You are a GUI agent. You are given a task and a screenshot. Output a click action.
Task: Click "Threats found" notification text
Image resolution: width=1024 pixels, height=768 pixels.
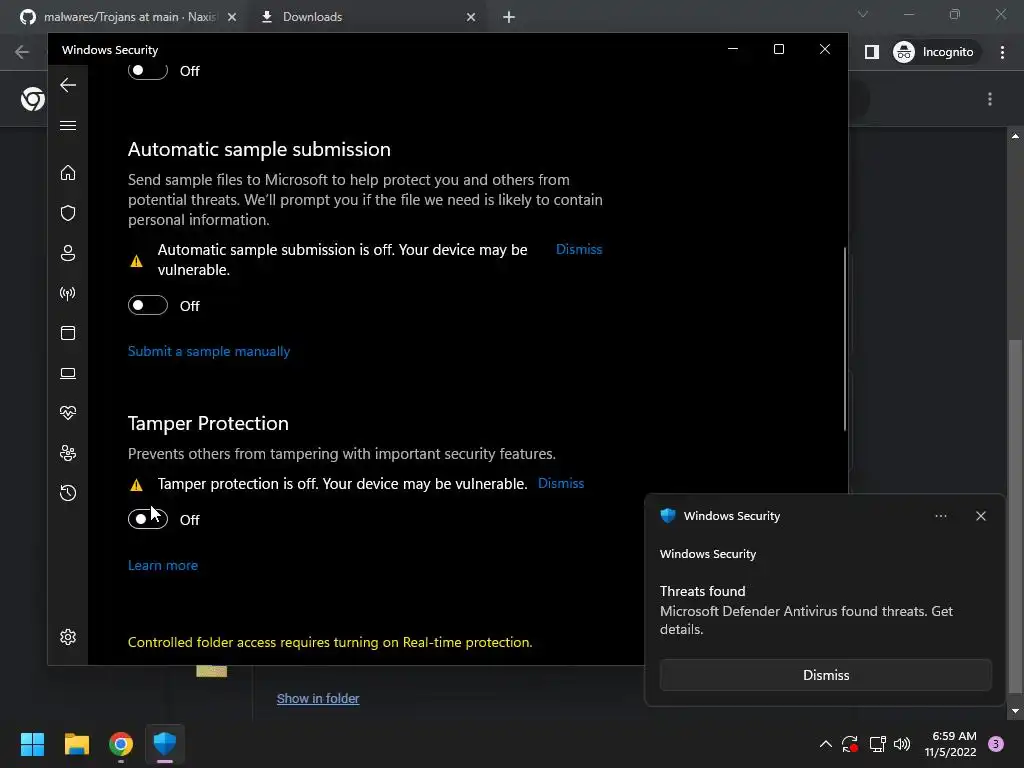[x=703, y=591]
